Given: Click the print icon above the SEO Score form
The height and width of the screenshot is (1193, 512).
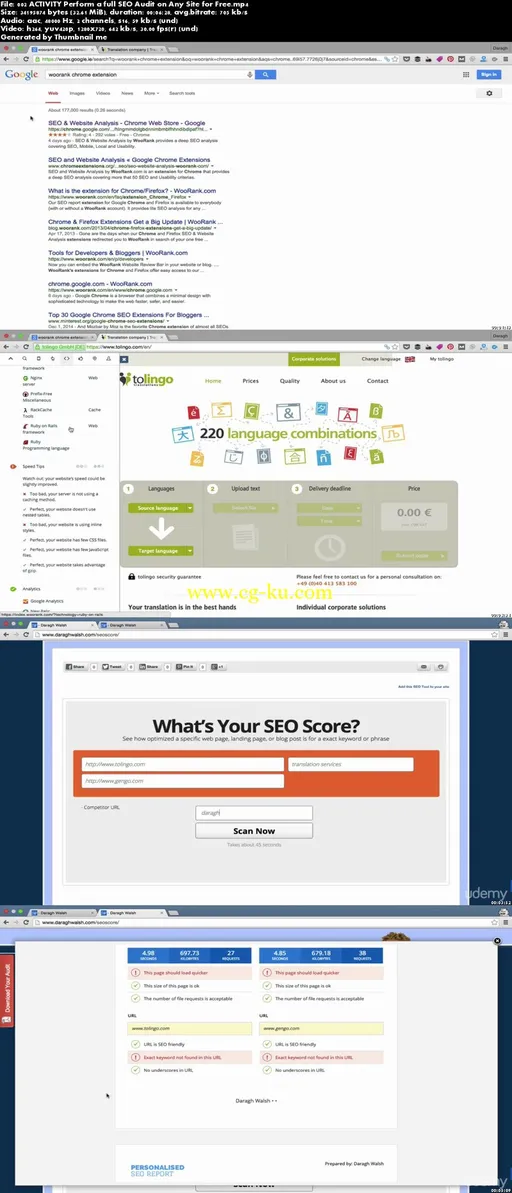Looking at the screenshot, I should point(442,666).
